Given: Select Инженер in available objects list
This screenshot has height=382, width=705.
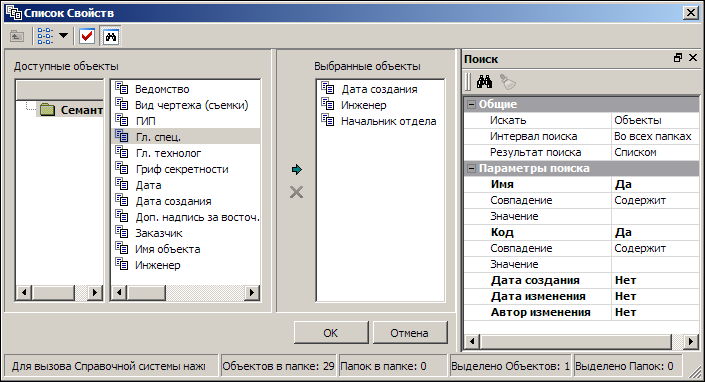Looking at the screenshot, I should (x=158, y=265).
